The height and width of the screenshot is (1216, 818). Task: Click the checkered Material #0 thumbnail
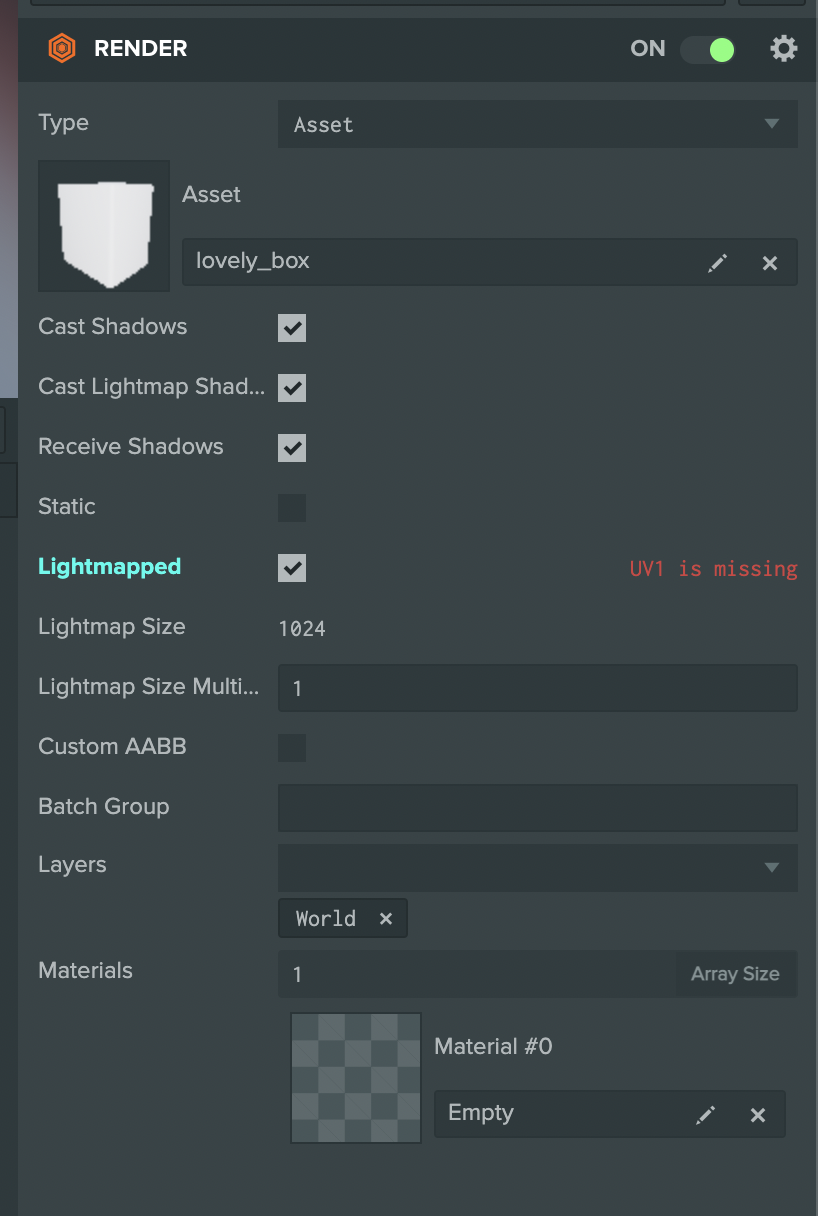[355, 1077]
